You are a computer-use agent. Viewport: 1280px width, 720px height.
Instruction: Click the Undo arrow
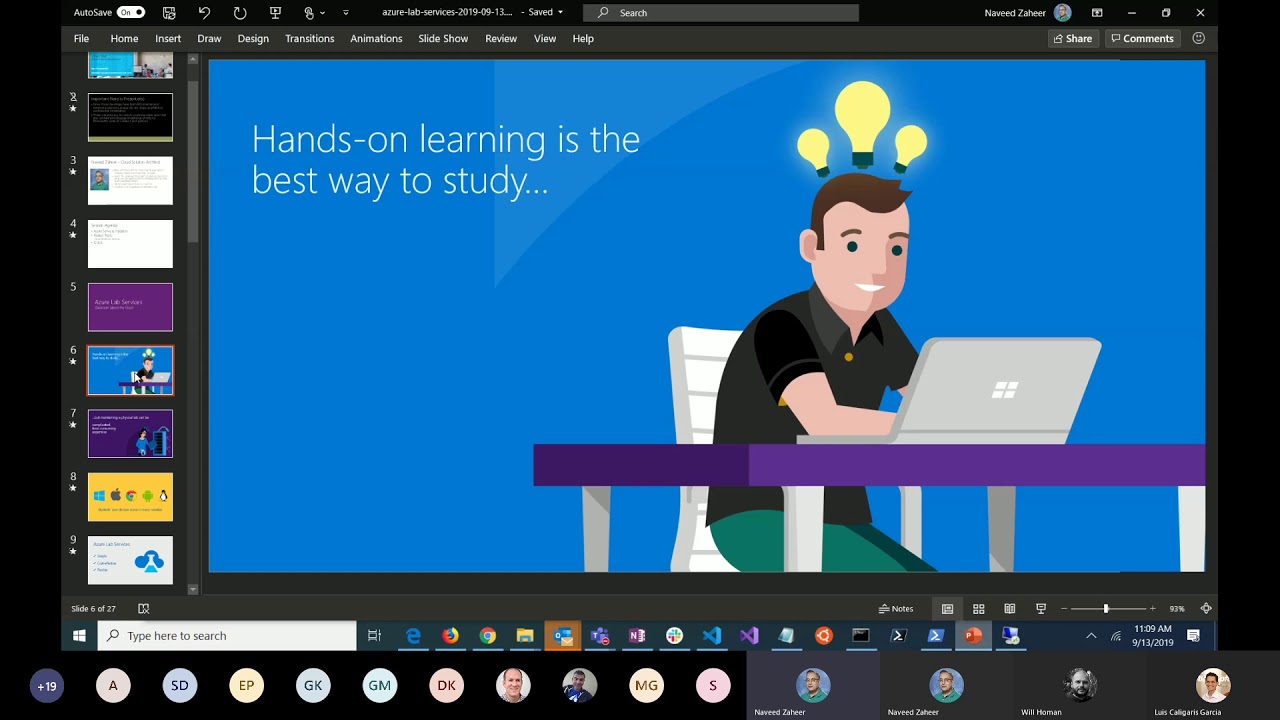coord(204,12)
